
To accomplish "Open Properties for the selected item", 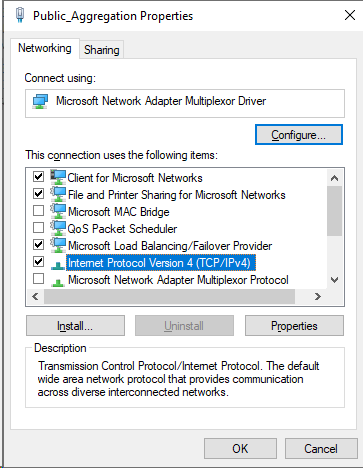I will [x=294, y=326].
